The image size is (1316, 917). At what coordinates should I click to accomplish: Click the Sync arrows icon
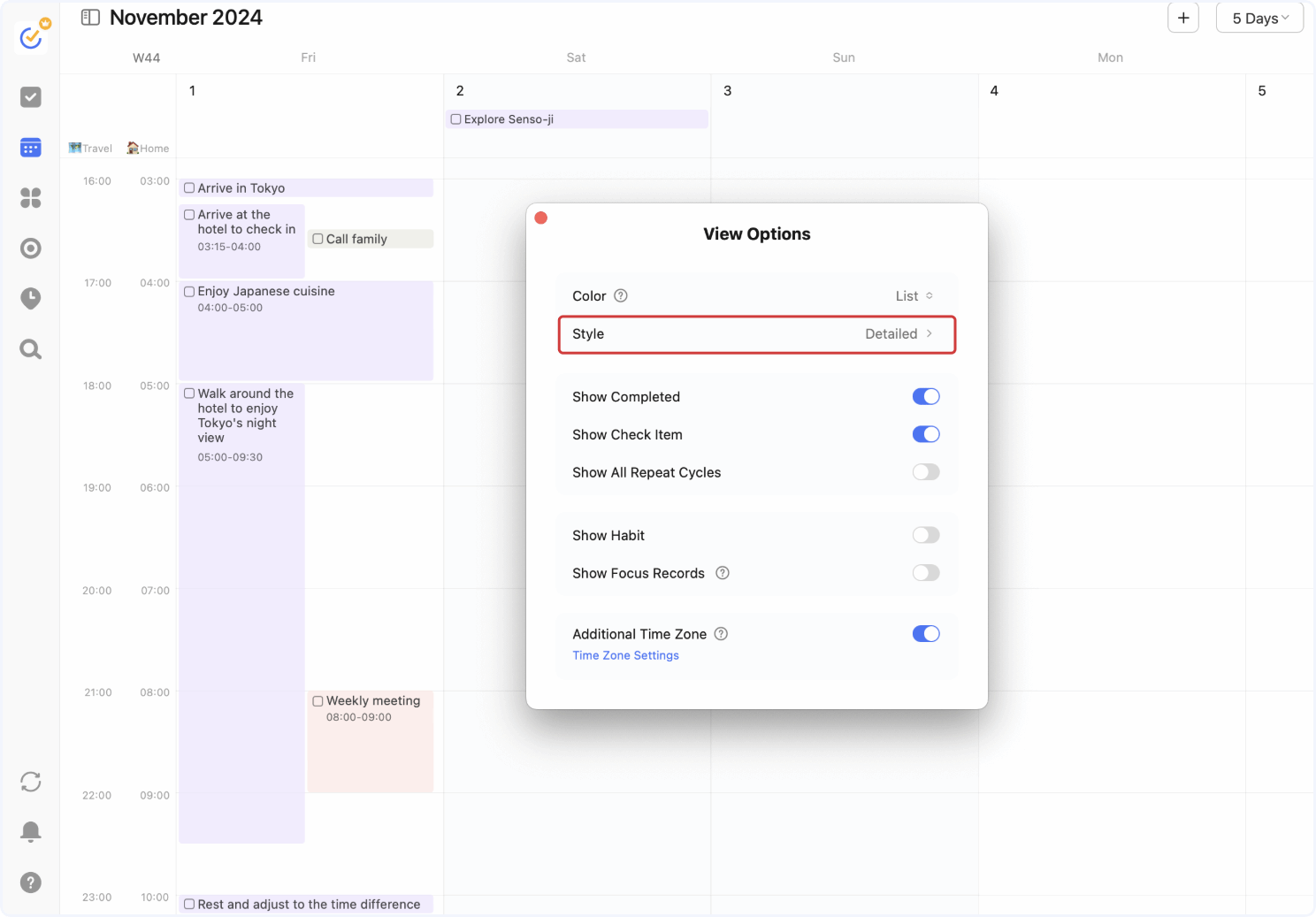31,782
